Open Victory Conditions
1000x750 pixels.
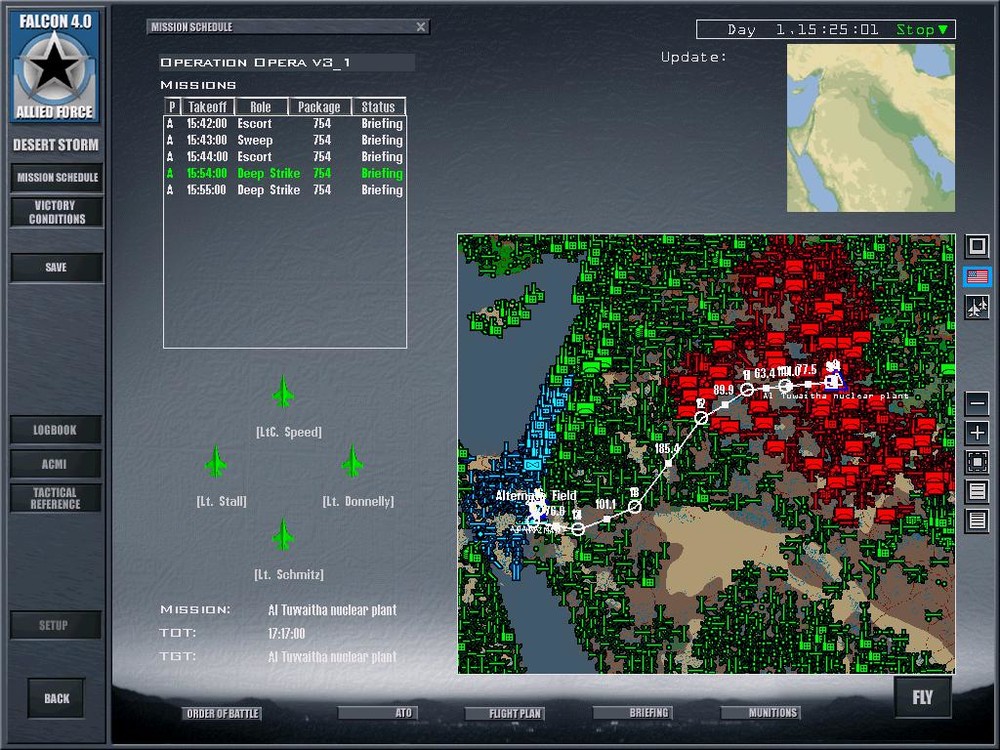[57, 212]
